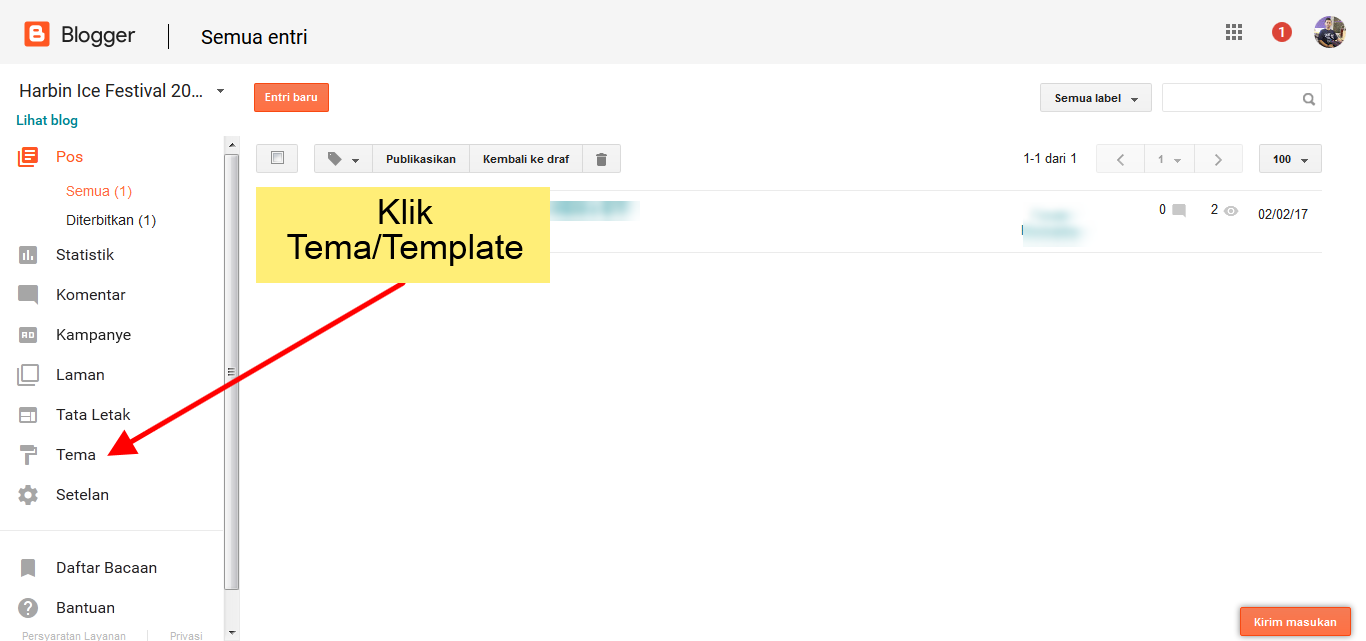Screen dimensions: 1366x641
Task: Click the Bantuan question mark icon
Action: (x=28, y=608)
